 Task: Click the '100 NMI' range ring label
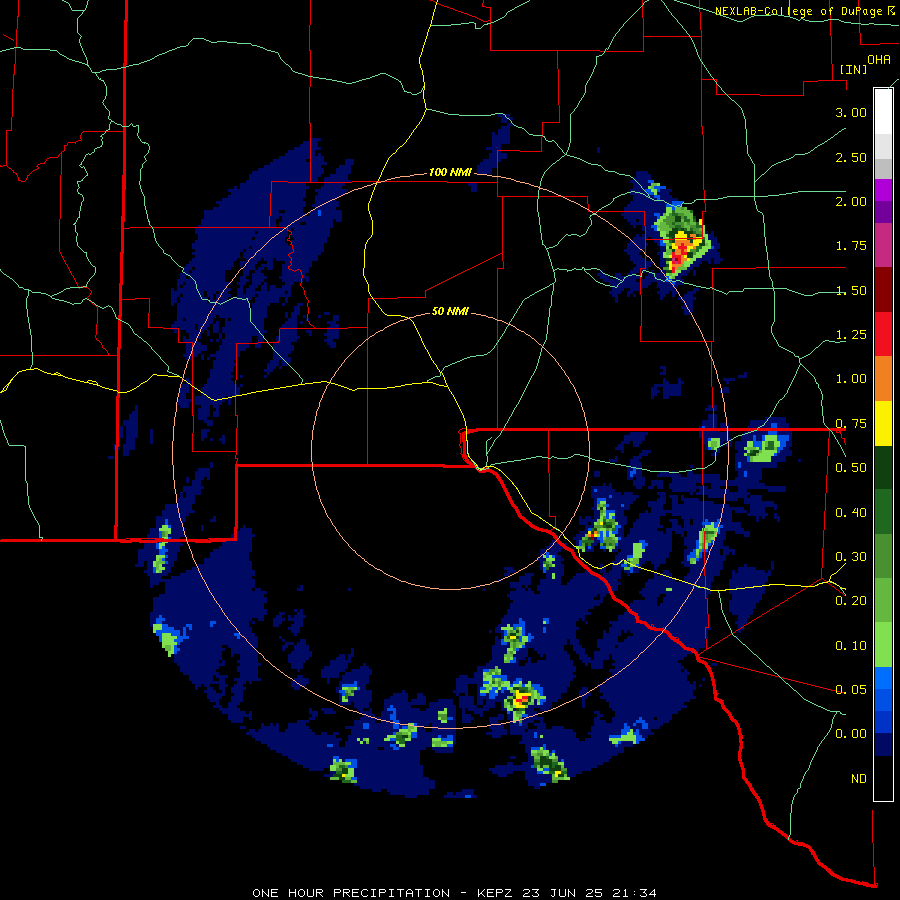coord(450,172)
